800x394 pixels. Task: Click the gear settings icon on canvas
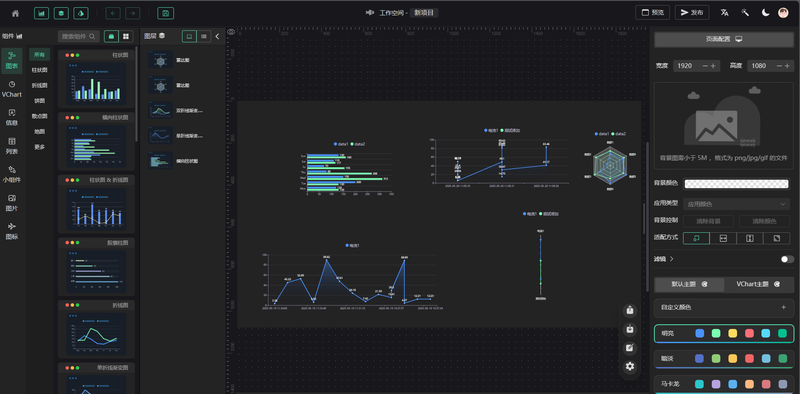[630, 366]
